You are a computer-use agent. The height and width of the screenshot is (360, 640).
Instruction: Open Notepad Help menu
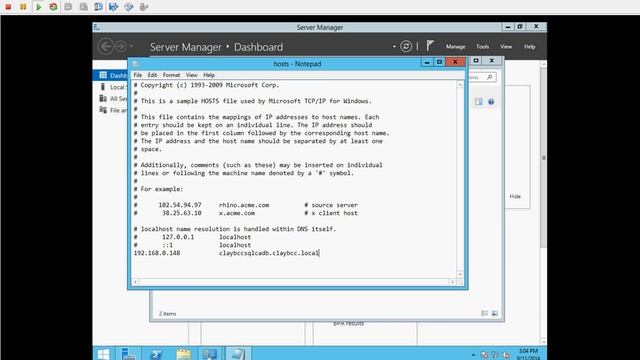[209, 75]
